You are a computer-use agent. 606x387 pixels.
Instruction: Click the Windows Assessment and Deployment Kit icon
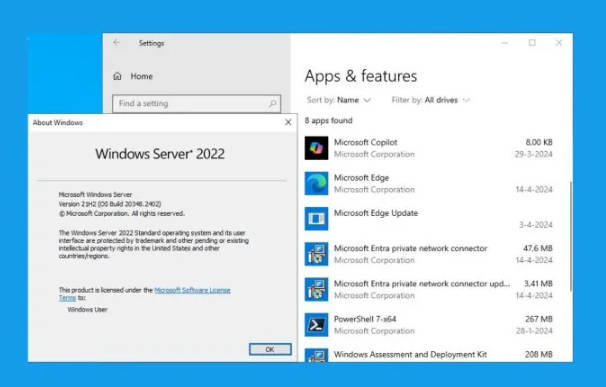click(316, 355)
